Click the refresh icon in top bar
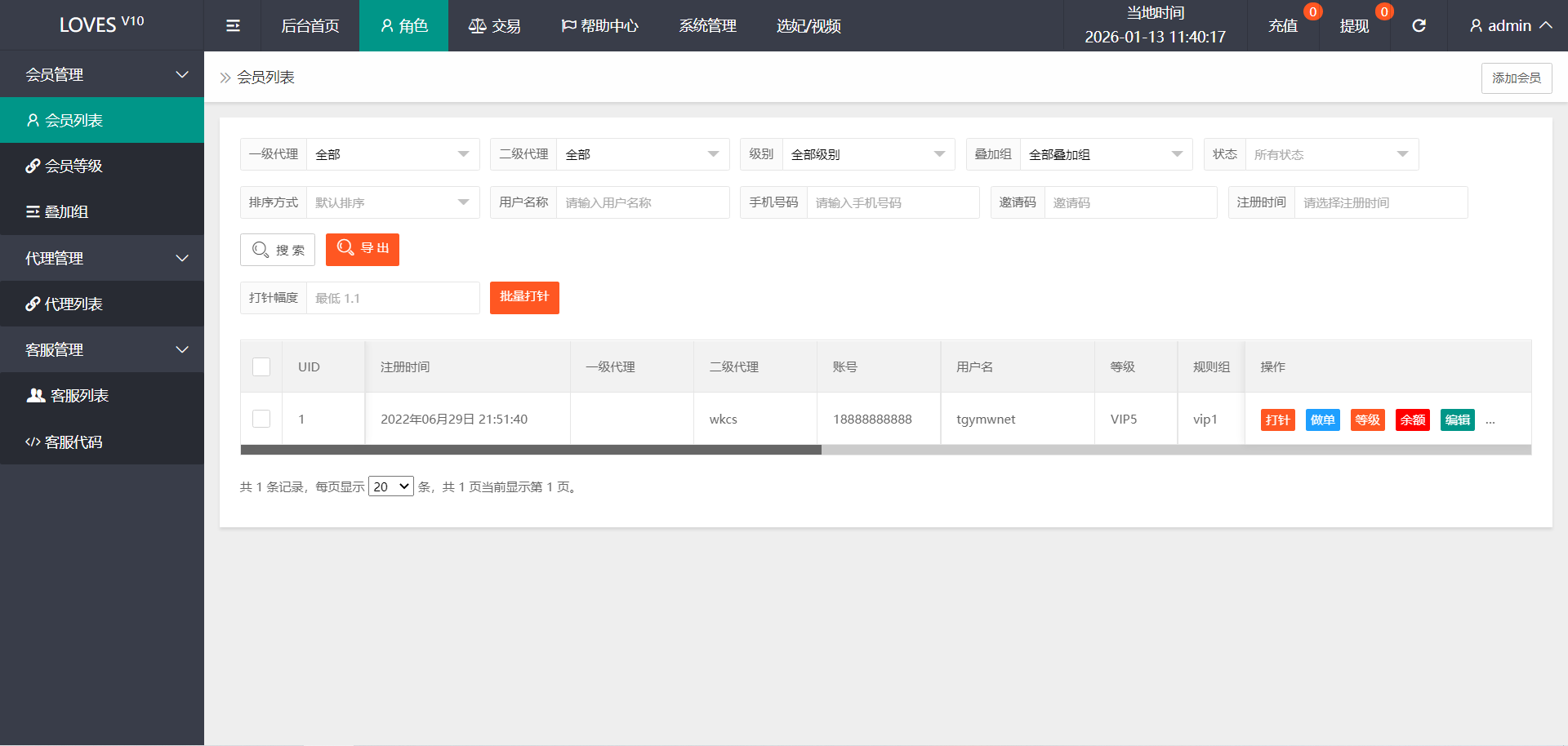The height and width of the screenshot is (746, 1568). [1419, 25]
